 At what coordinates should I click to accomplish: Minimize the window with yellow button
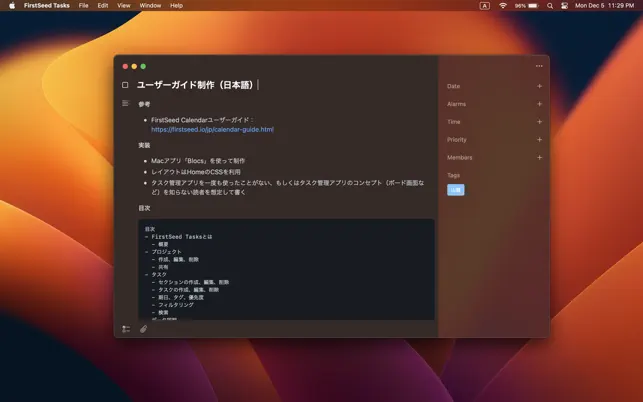(x=134, y=66)
